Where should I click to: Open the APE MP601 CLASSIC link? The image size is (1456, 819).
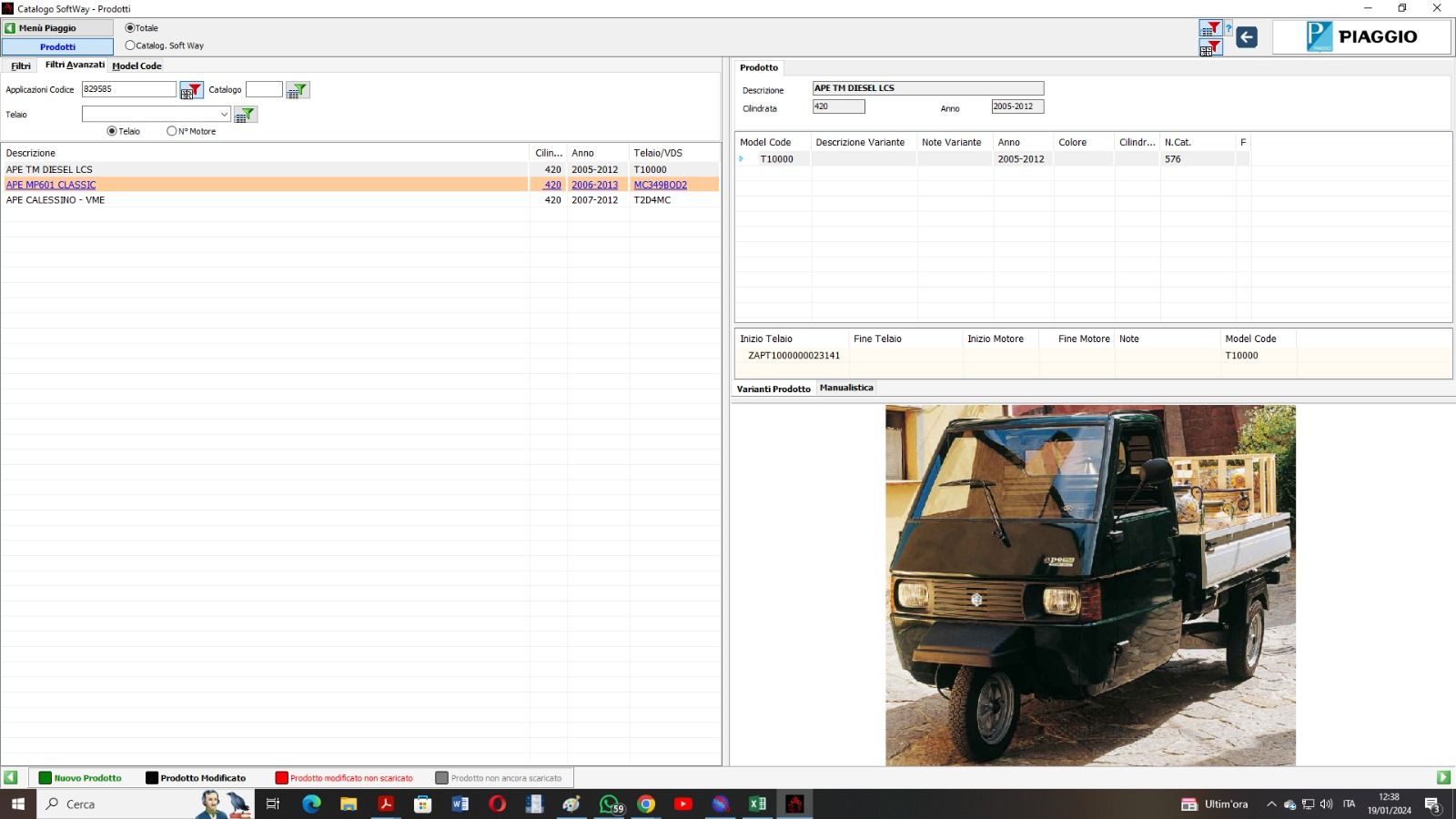[x=51, y=185]
